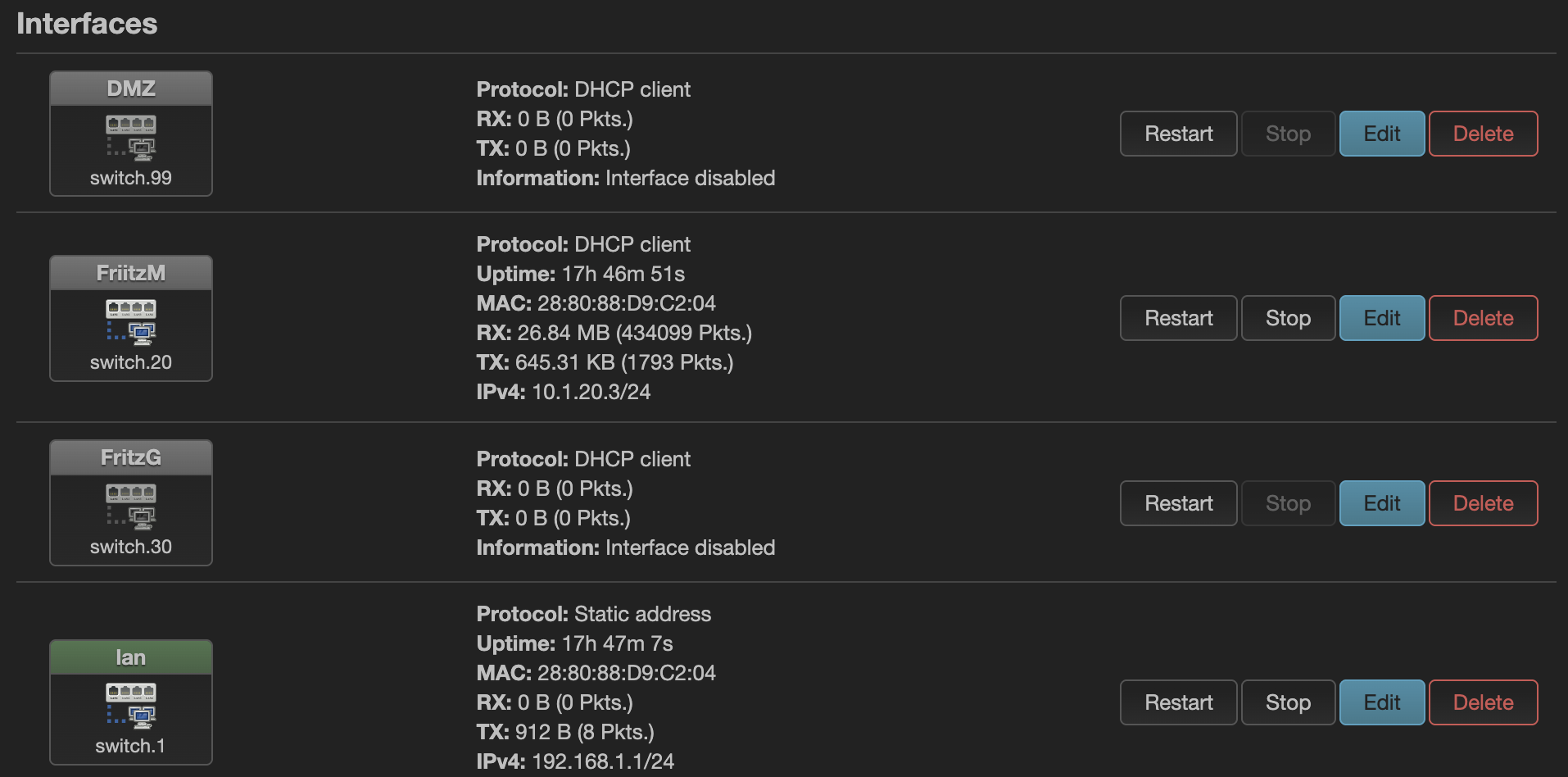Image resolution: width=1568 pixels, height=777 pixels.
Task: Edit the DMZ interface
Action: click(x=1381, y=134)
